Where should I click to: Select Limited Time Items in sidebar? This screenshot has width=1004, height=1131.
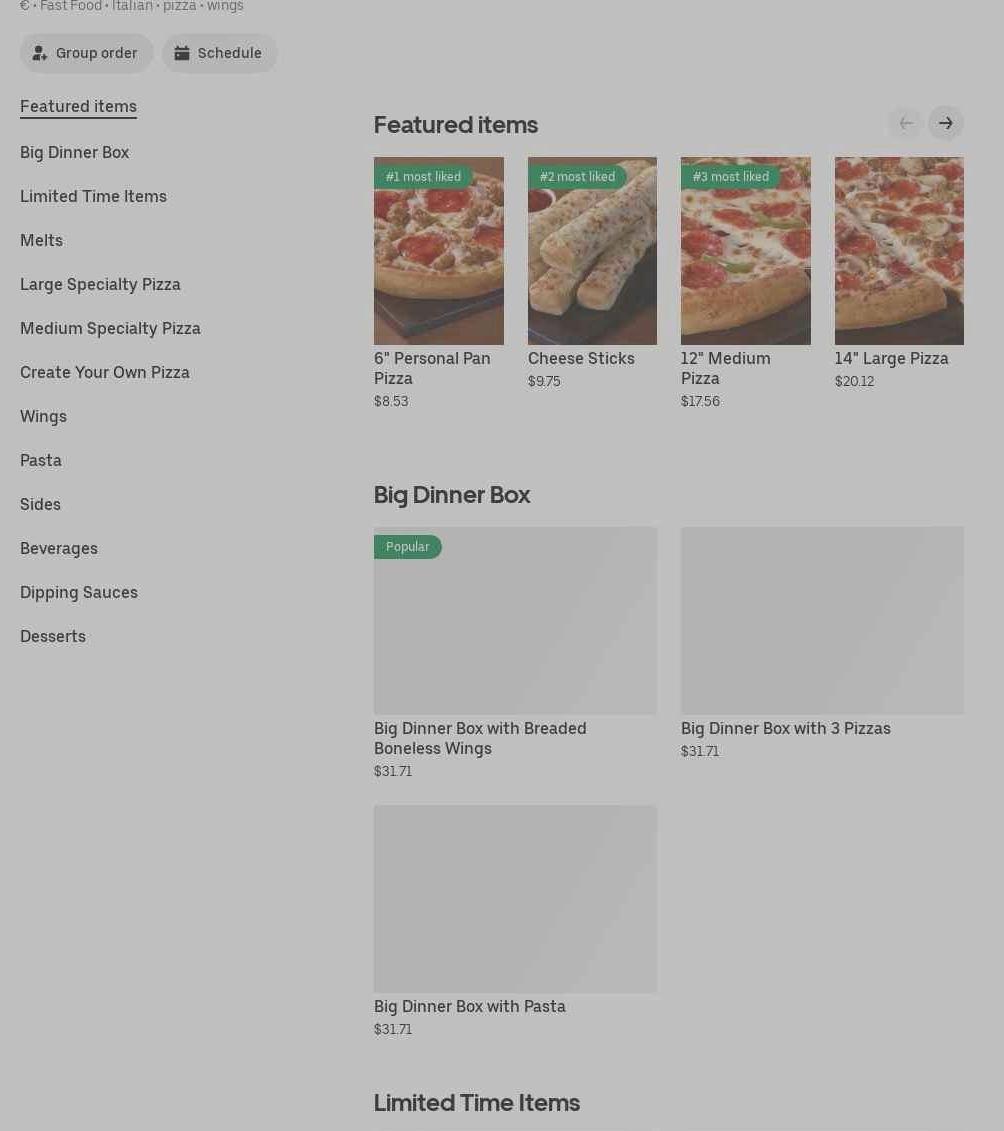point(93,196)
